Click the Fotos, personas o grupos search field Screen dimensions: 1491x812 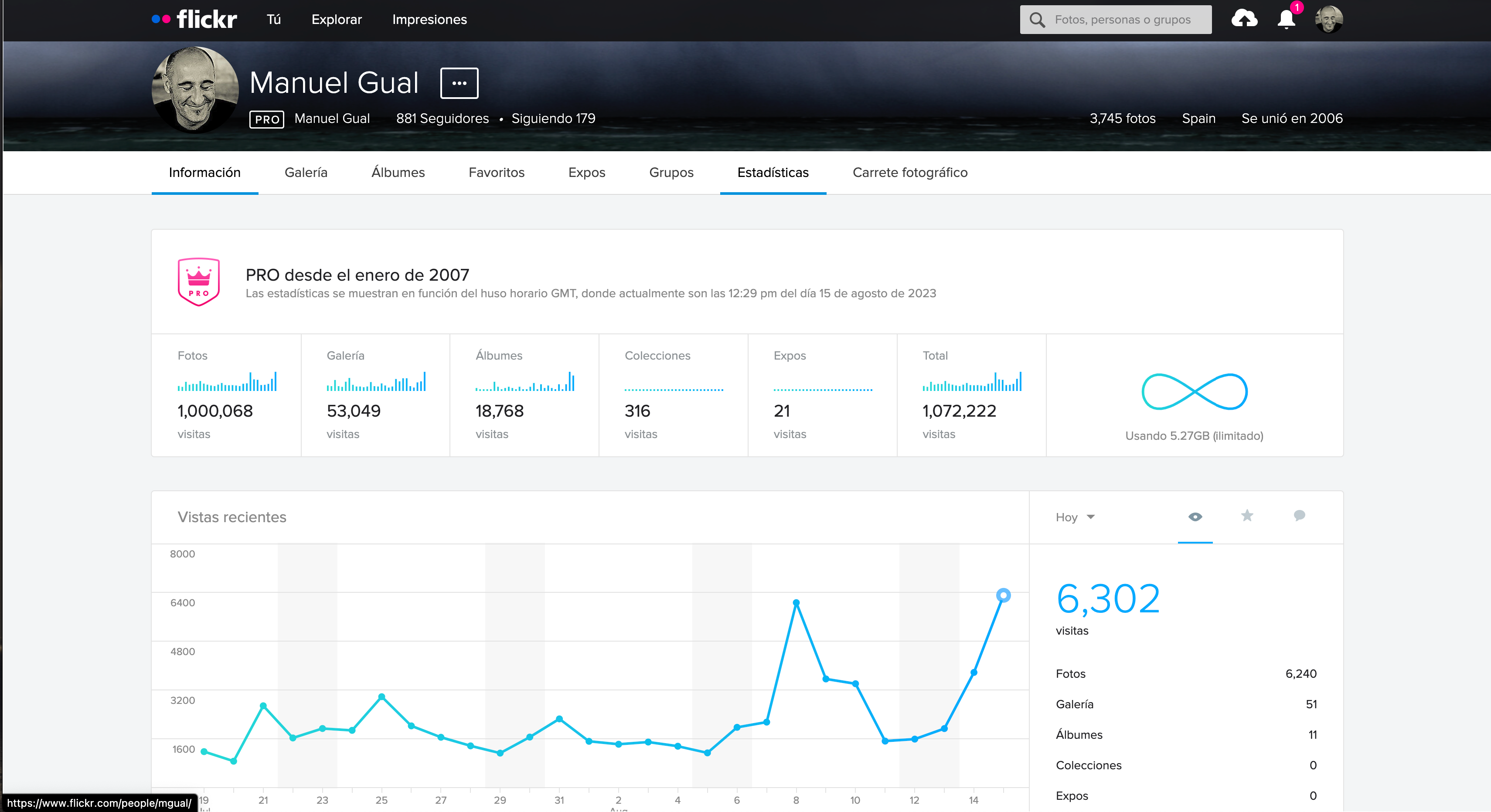pos(1122,20)
